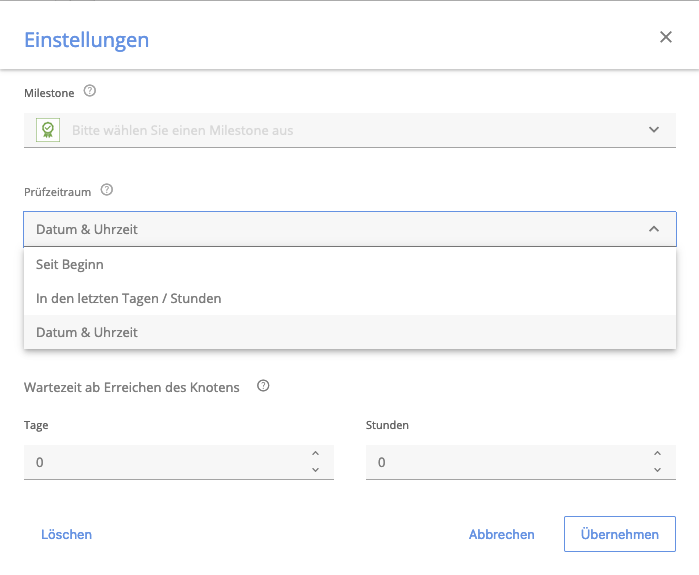Apply settings with Übernehmen button
This screenshot has height=575, width=699.
click(x=620, y=534)
